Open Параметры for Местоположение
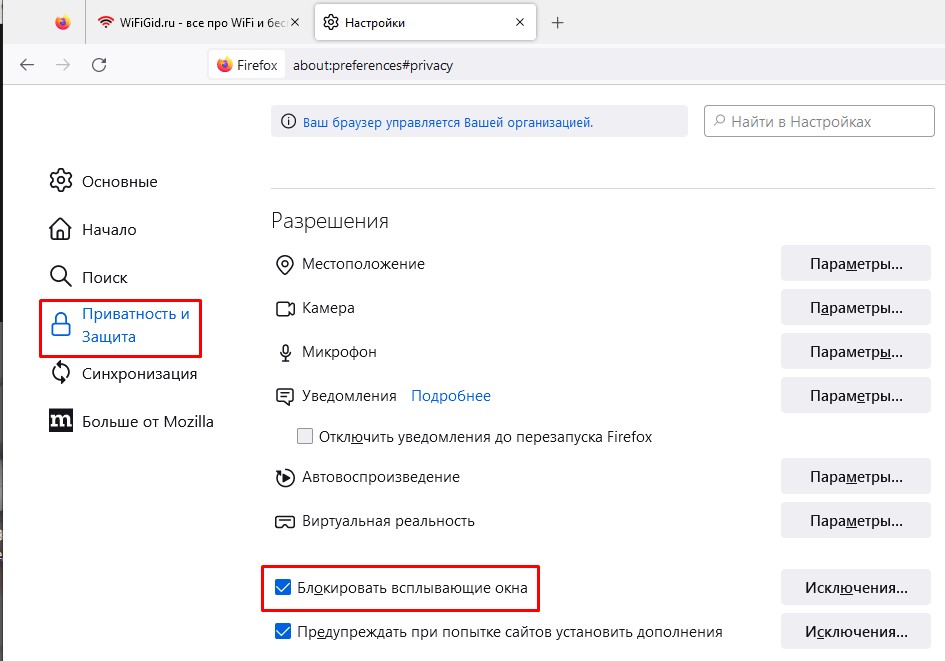The height and width of the screenshot is (661, 945). [x=856, y=264]
